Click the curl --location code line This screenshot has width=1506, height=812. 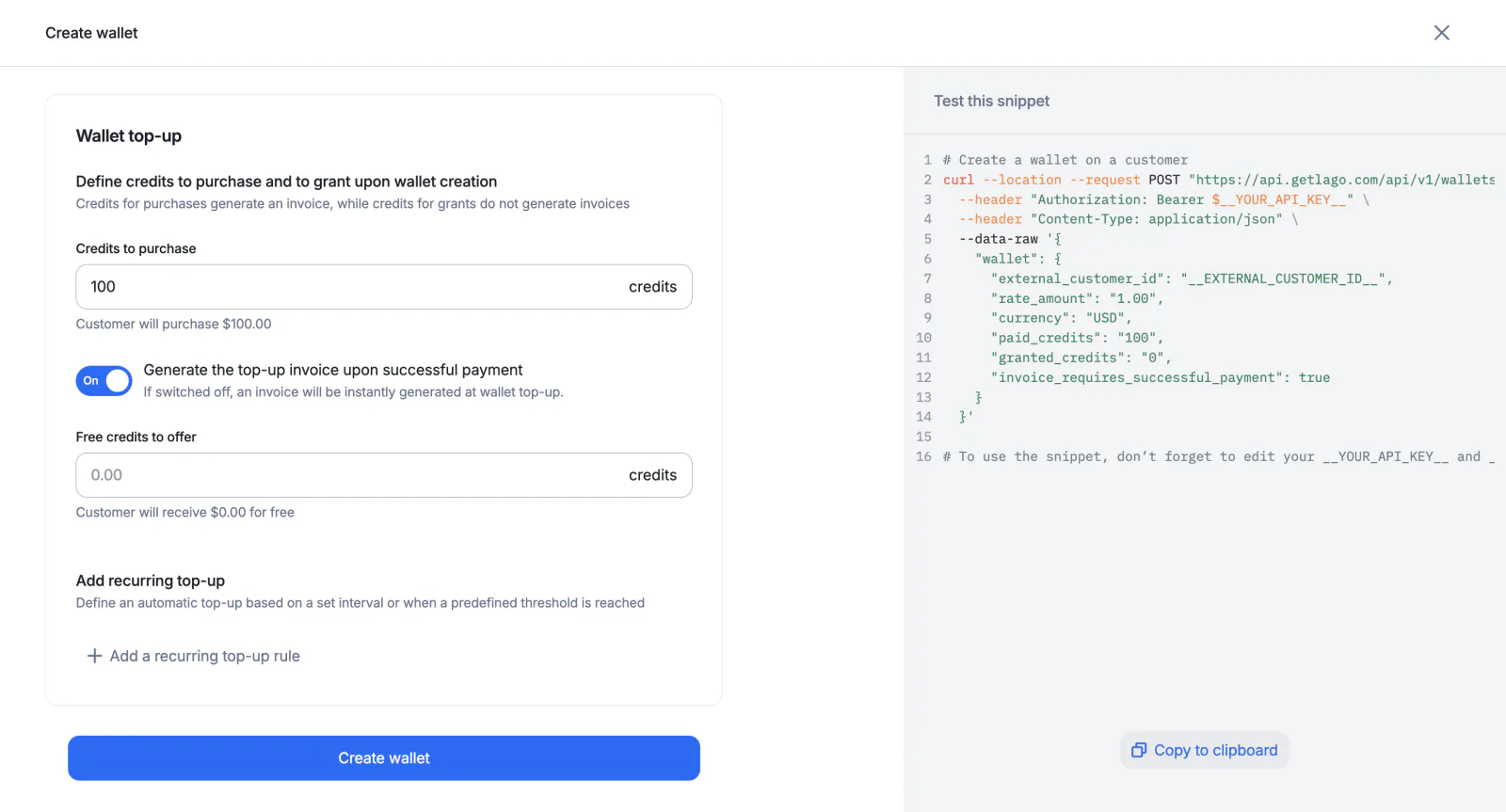[x=1219, y=180]
